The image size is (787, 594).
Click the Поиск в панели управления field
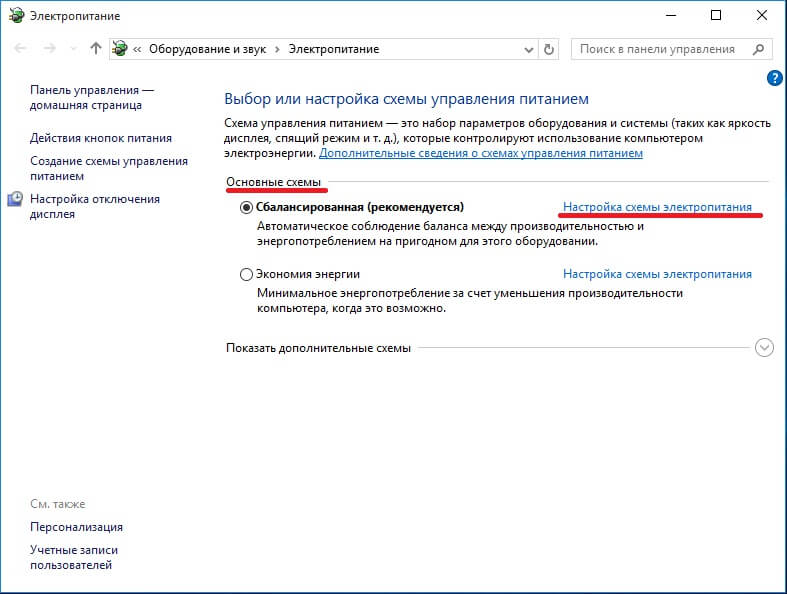coord(658,48)
